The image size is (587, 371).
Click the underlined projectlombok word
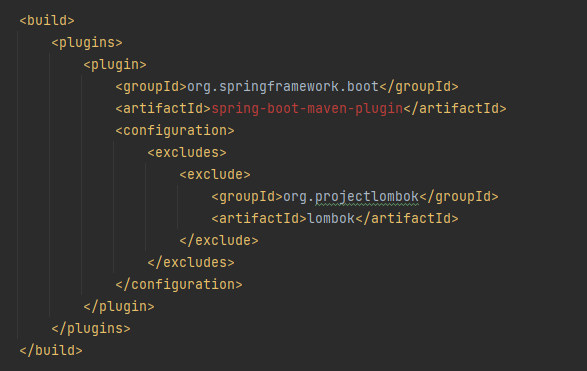click(367, 197)
